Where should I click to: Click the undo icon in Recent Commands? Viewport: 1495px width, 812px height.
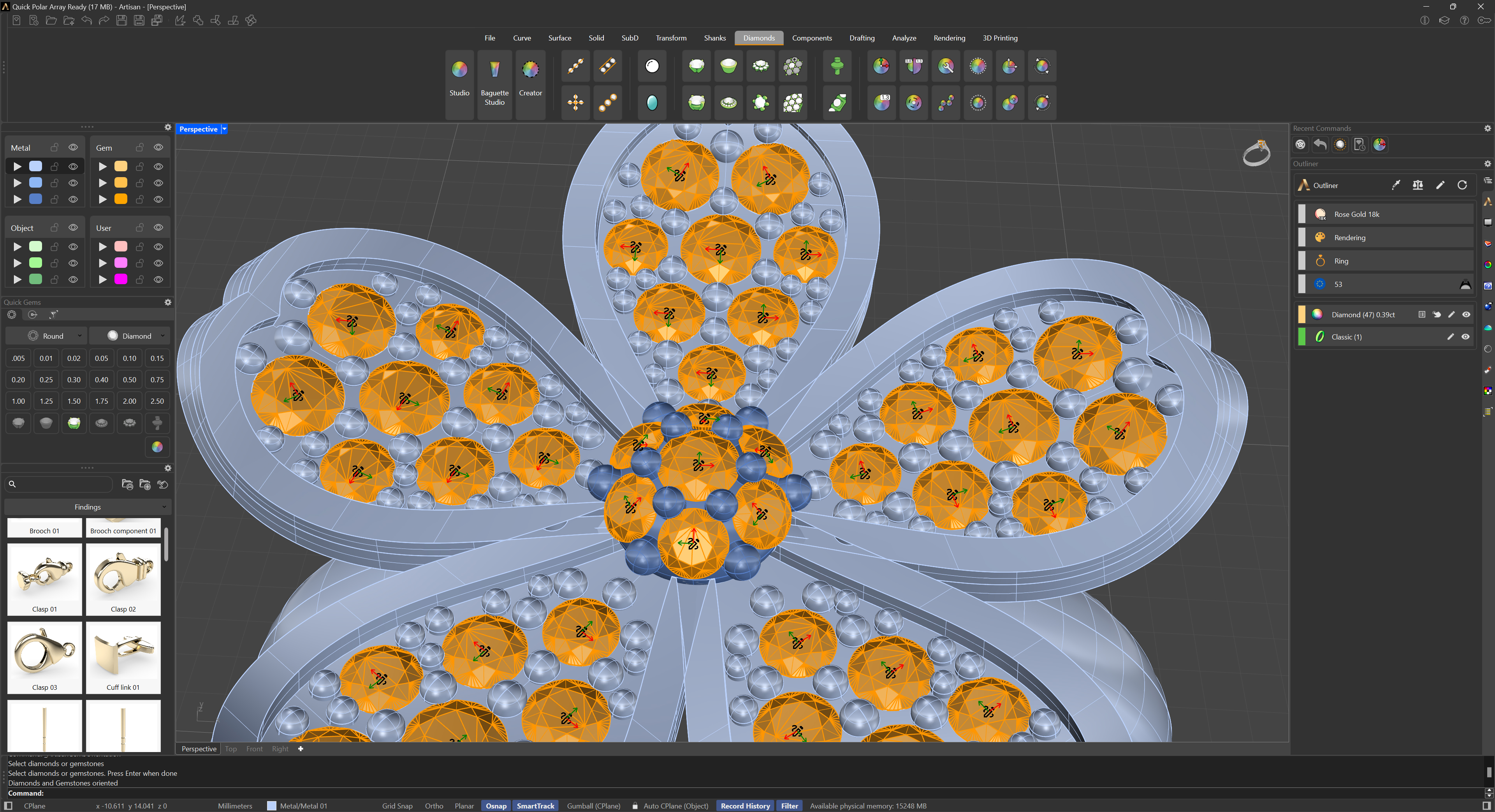(x=1320, y=144)
